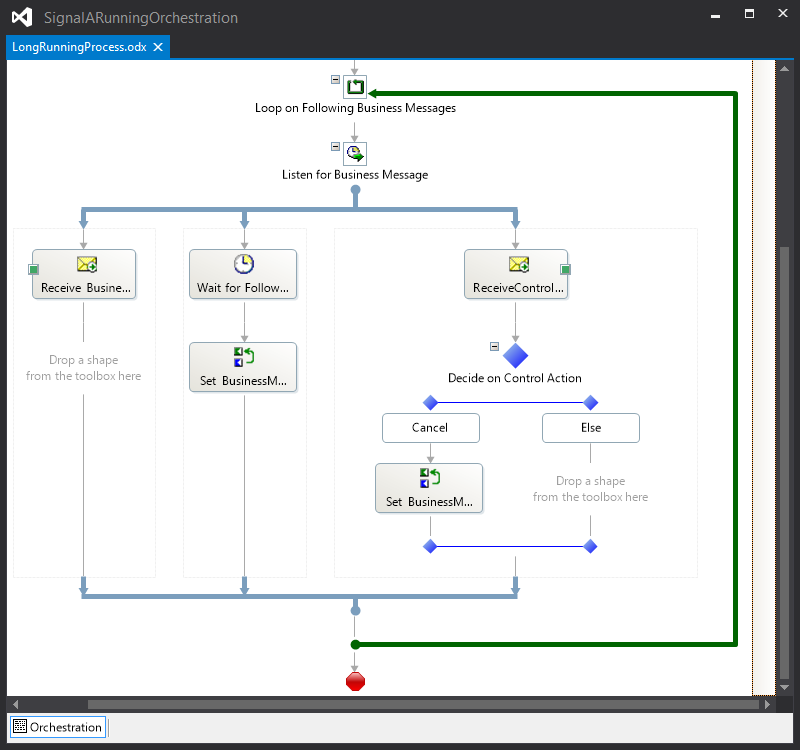Click the bottom-right blue decision merge diamond

click(591, 546)
